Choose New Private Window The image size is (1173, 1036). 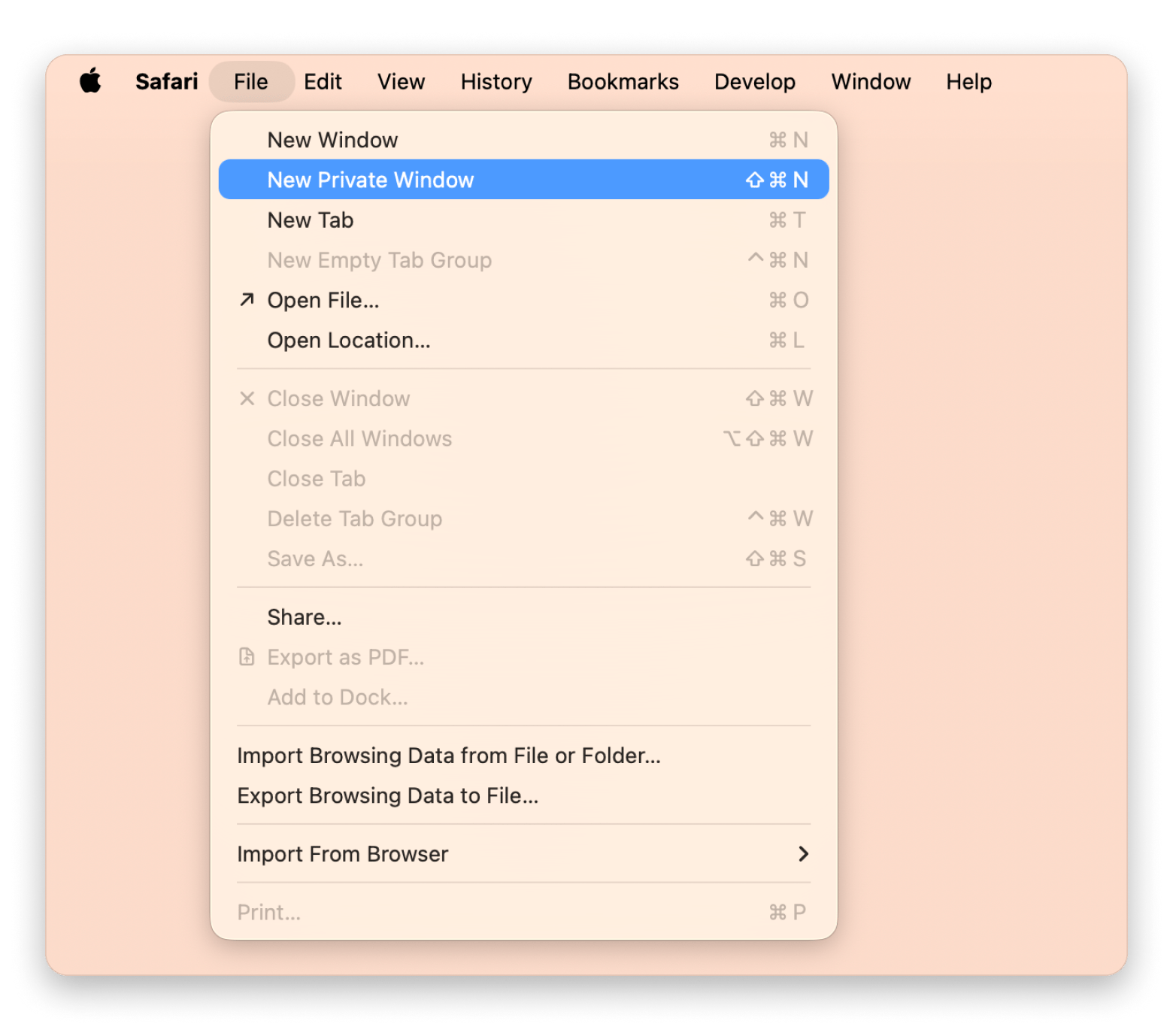click(371, 180)
